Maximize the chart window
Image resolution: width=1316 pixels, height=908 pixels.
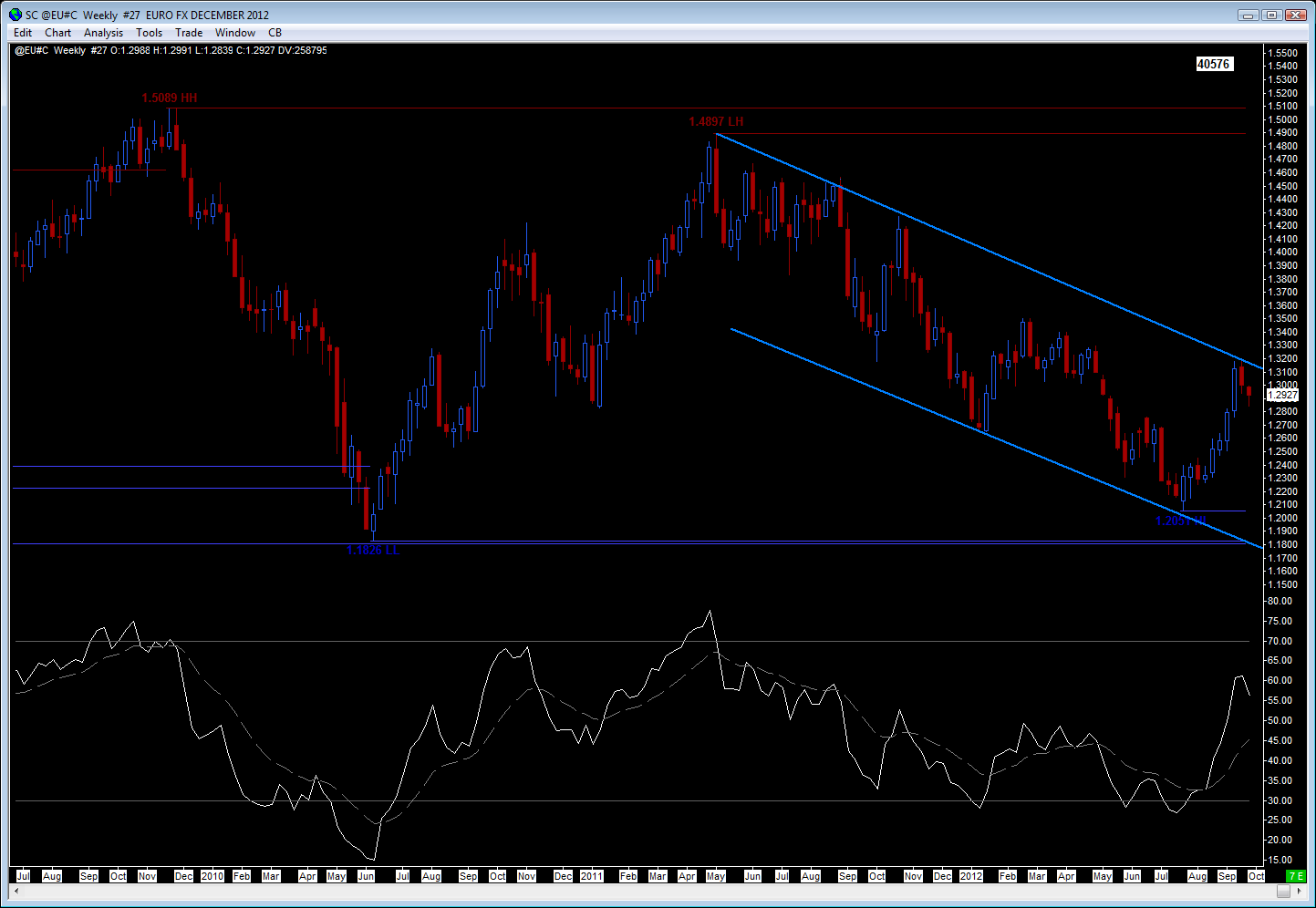coord(1271,15)
